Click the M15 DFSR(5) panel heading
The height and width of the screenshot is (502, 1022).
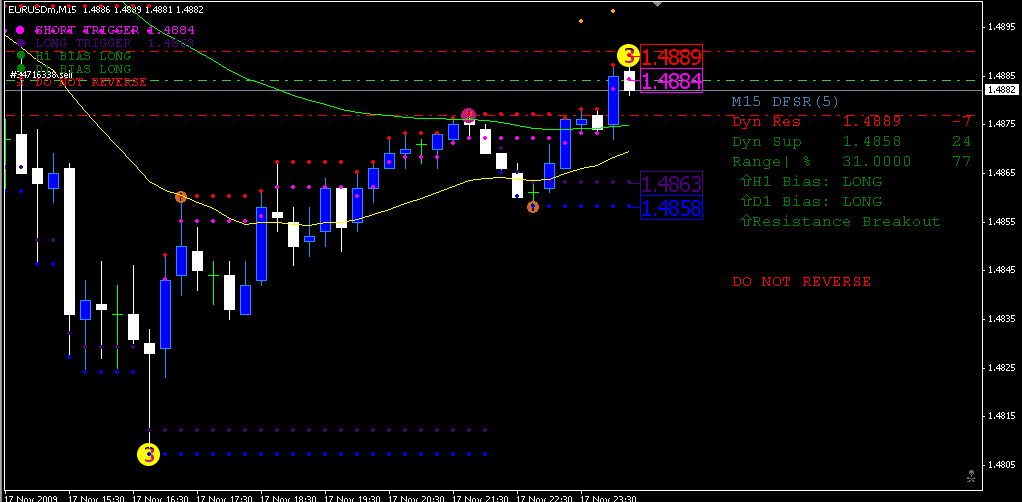coord(785,101)
